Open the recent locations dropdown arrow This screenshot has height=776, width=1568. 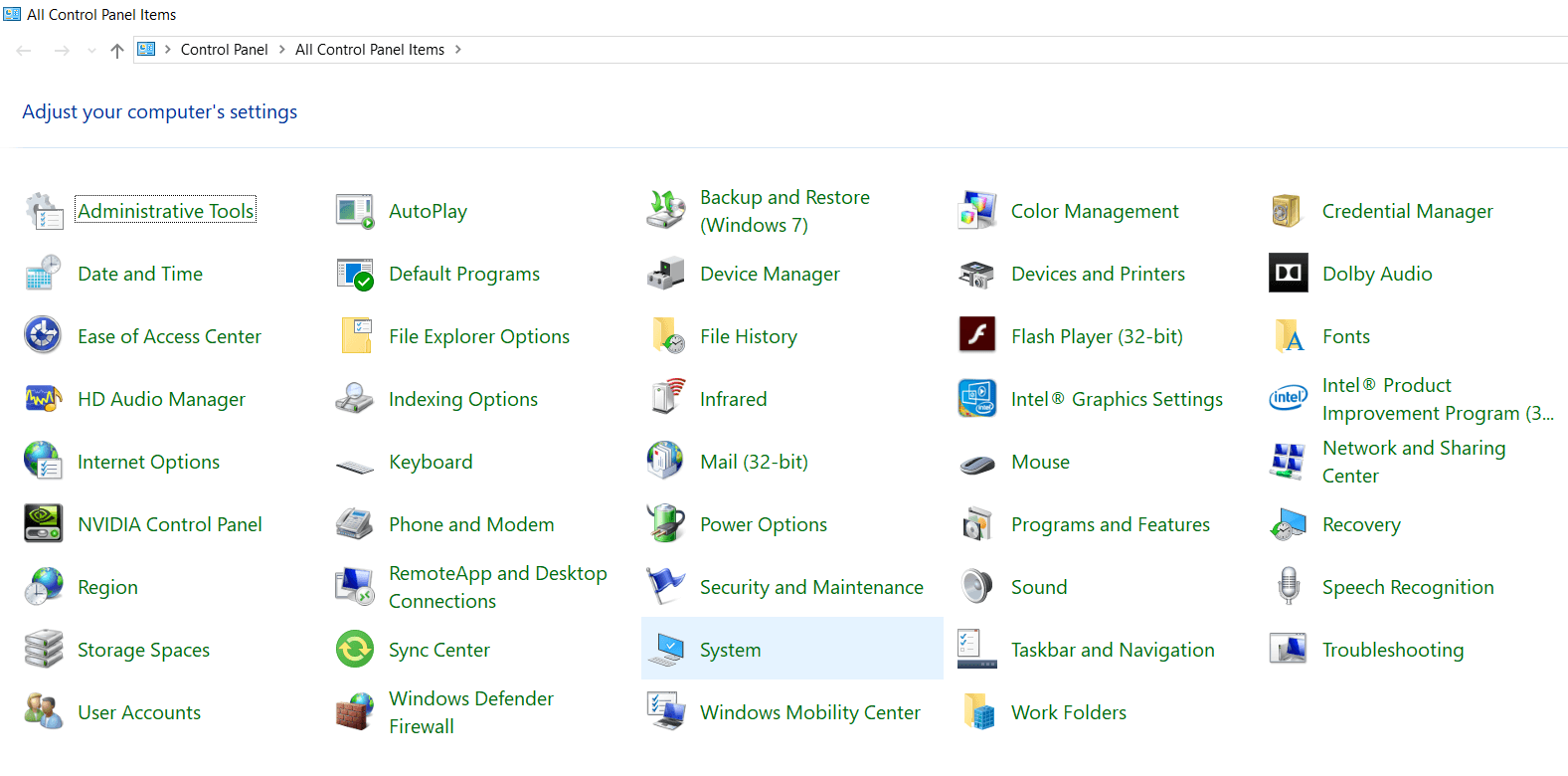(91, 51)
